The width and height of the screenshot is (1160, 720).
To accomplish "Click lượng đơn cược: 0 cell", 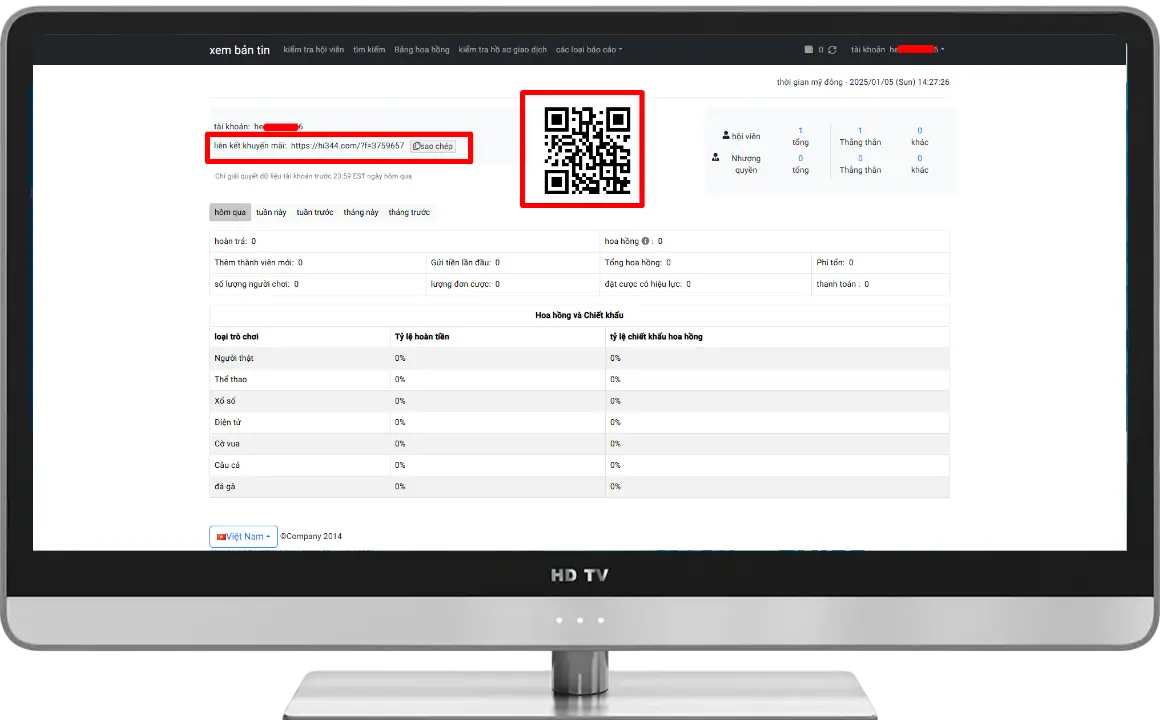I will point(513,284).
